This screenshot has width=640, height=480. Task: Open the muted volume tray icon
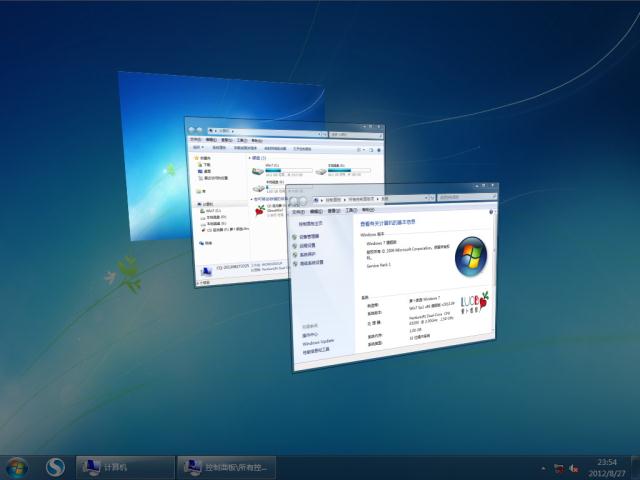click(x=575, y=468)
